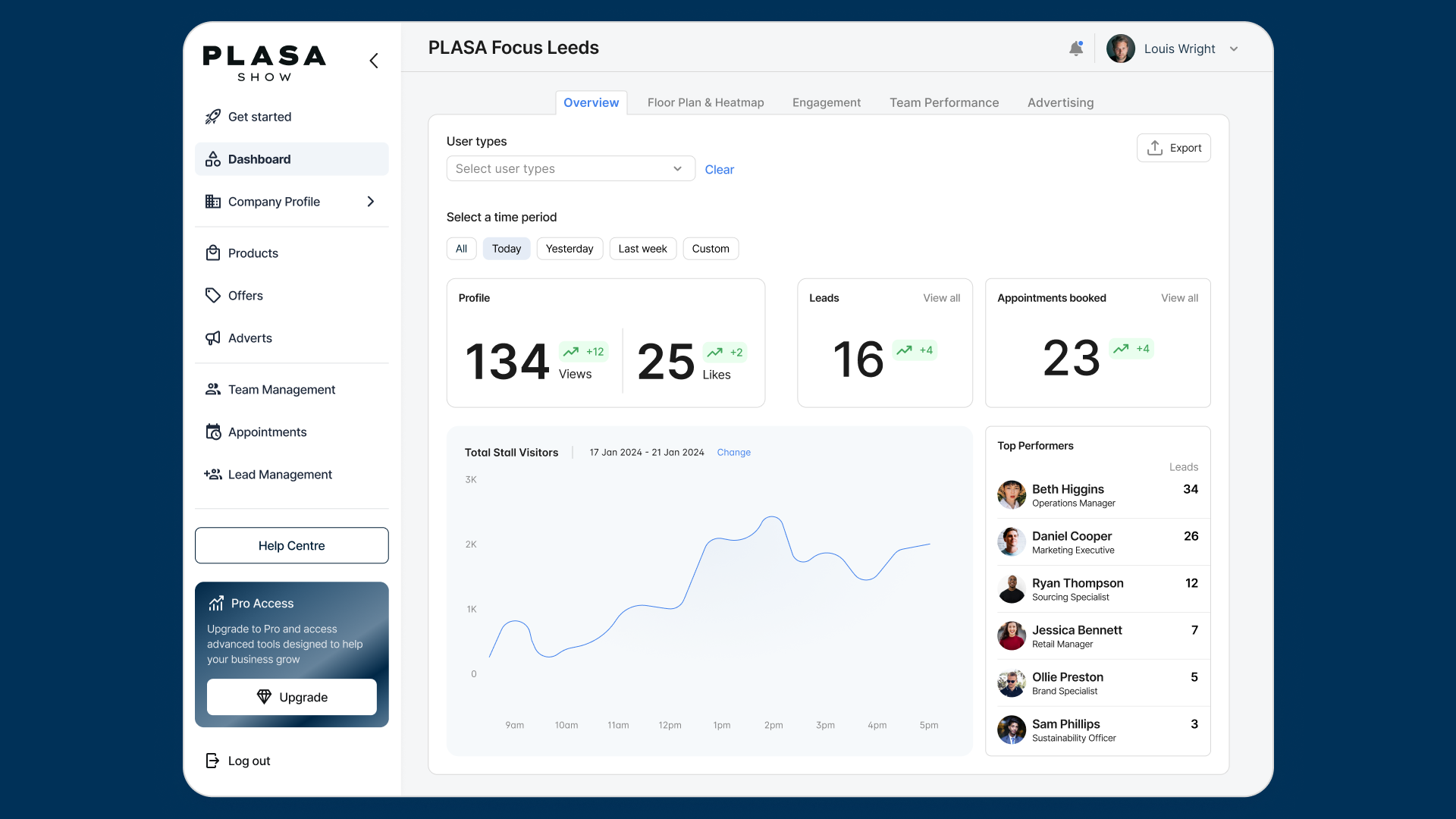Switch to Team Performance tab
Viewport: 1456px width, 819px height.
(x=944, y=102)
